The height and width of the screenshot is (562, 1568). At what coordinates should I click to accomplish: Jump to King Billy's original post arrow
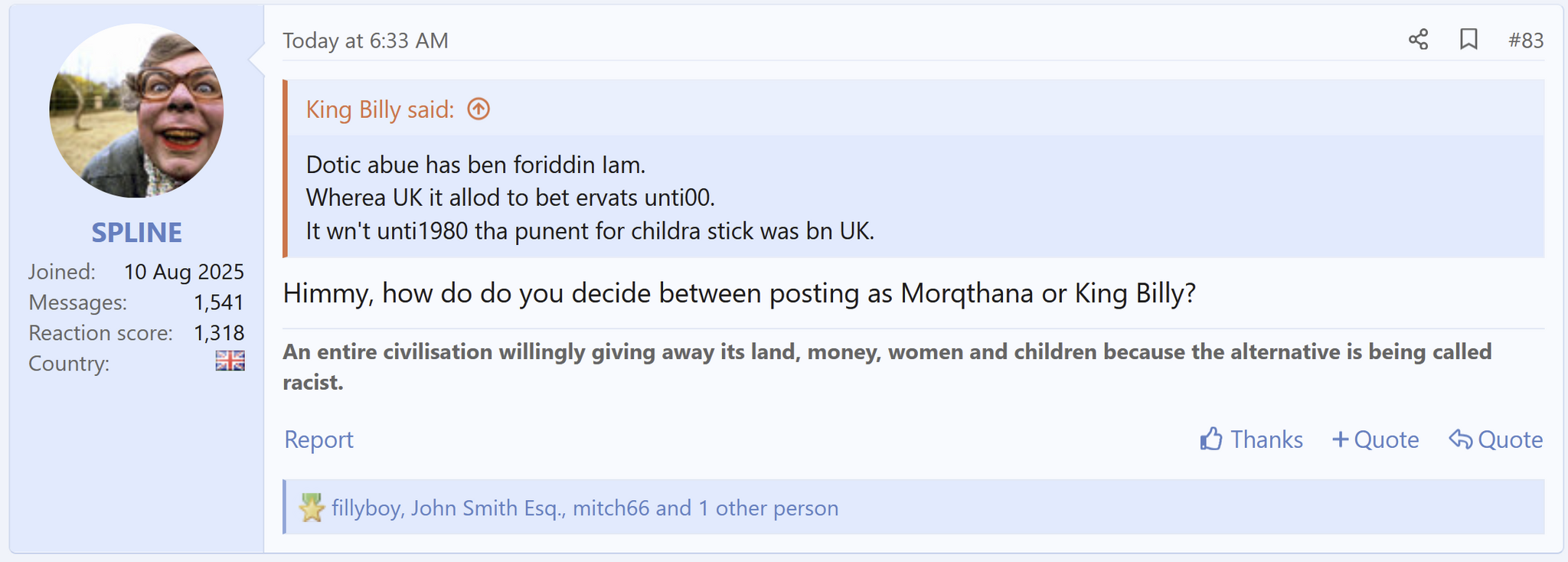click(x=479, y=109)
